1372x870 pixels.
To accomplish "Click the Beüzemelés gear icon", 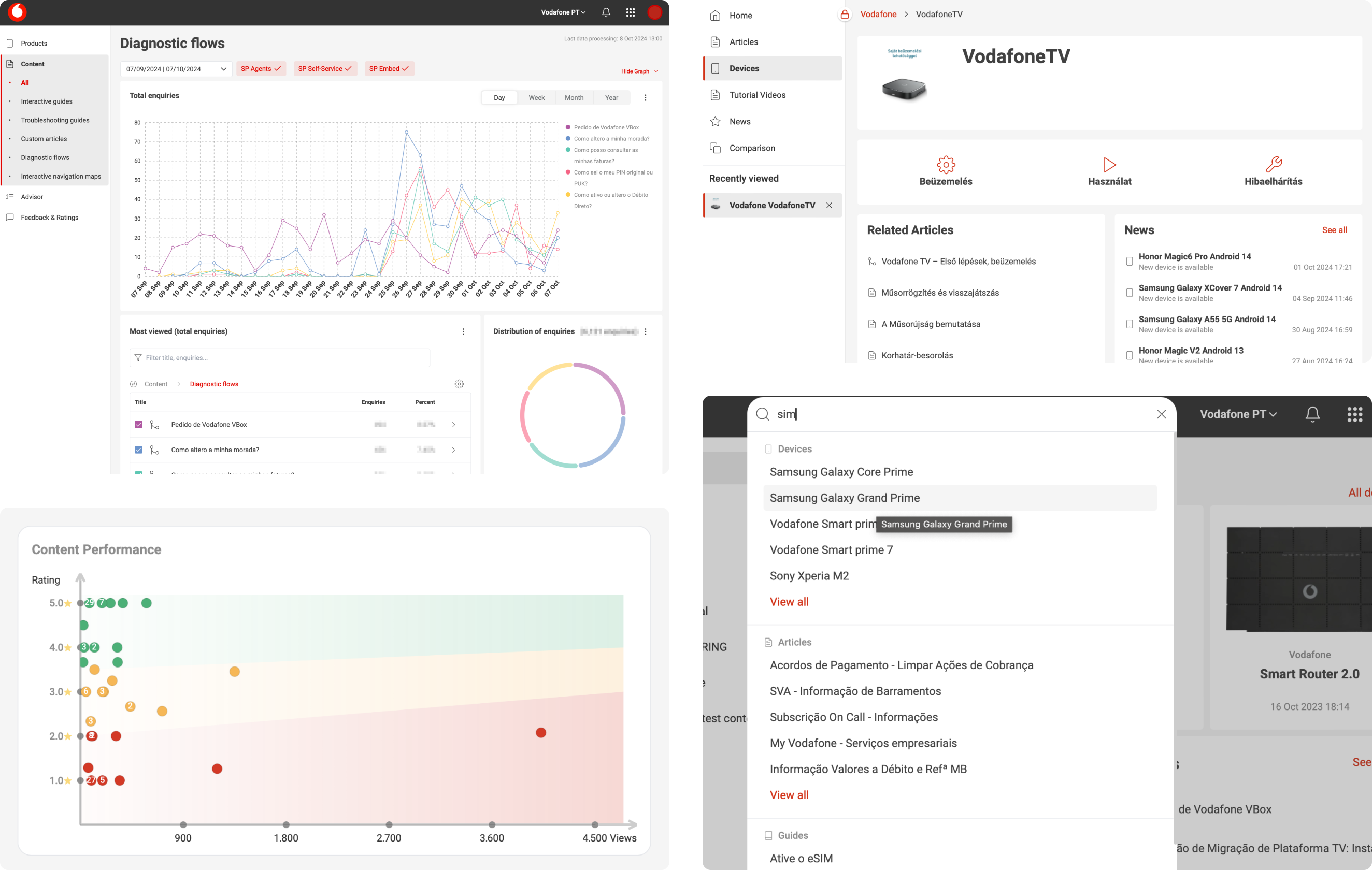I will click(946, 165).
